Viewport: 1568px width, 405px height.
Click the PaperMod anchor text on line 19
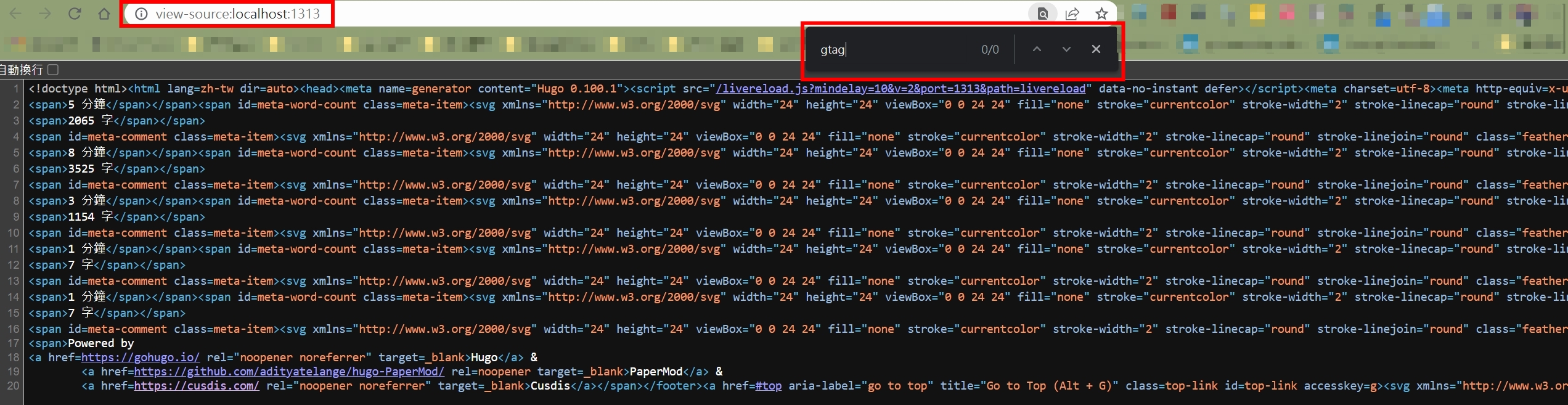point(656,372)
